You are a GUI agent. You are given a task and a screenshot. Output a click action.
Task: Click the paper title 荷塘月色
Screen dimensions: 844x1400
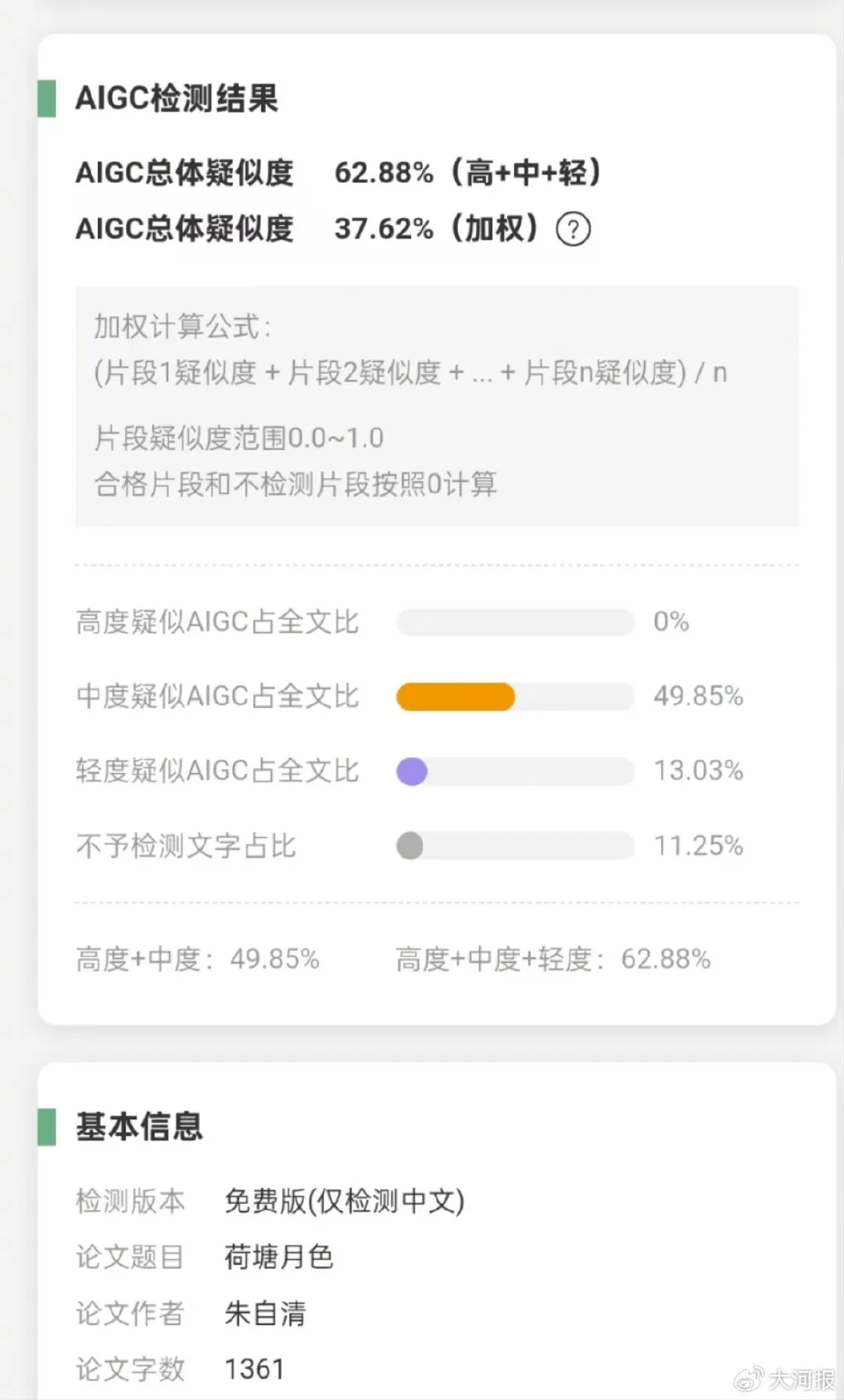coord(279,1257)
